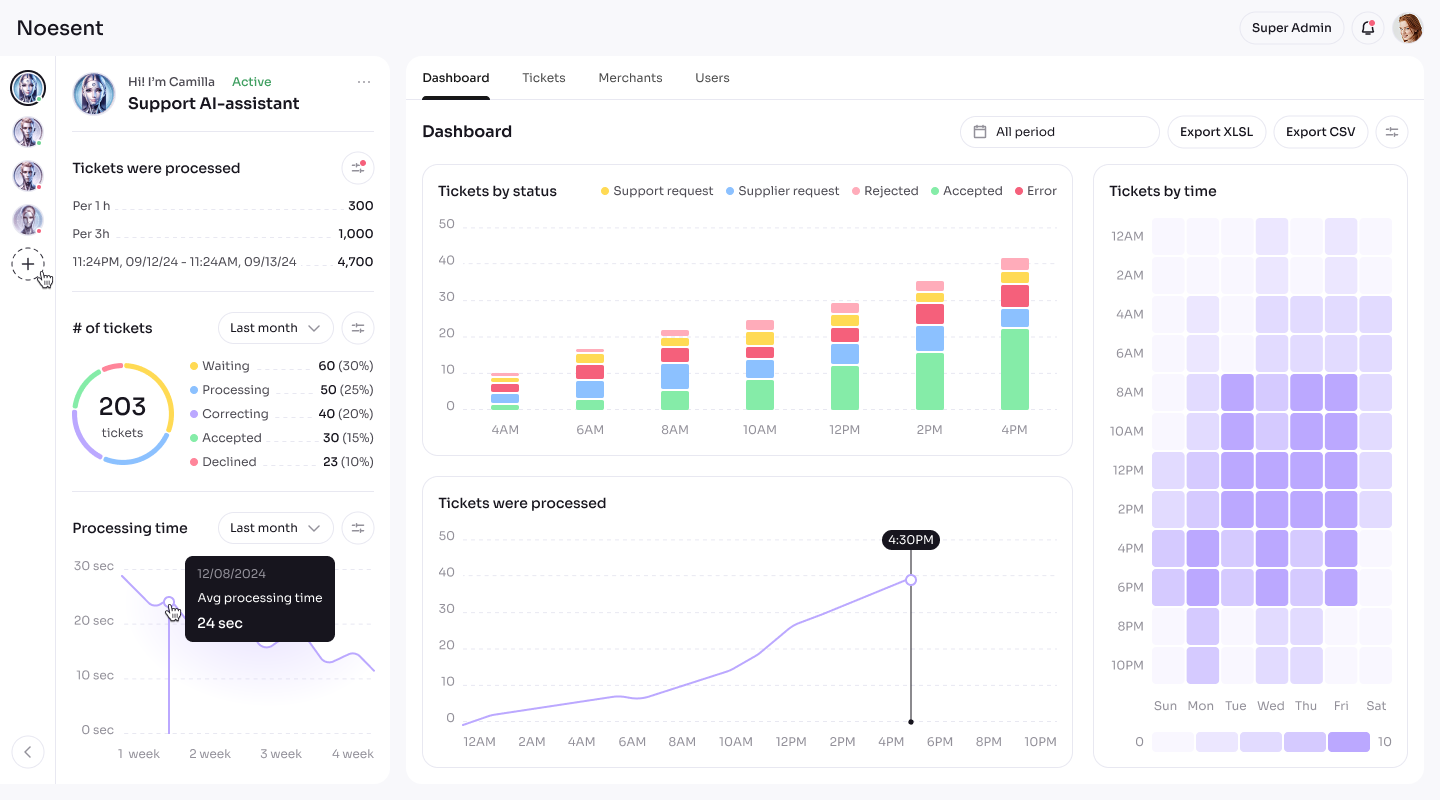Add a new AI assistant with plus icon
Viewport: 1440px width, 800px height.
click(x=28, y=264)
